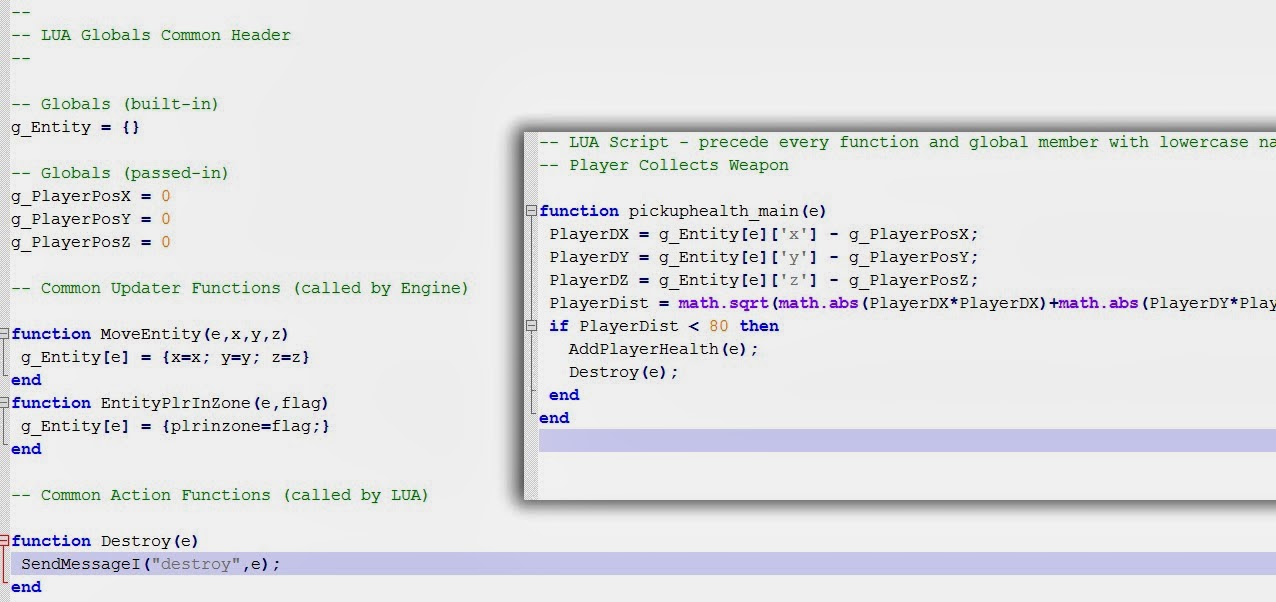Image resolution: width=1276 pixels, height=602 pixels.
Task: Click the '-- Globals (built-in)' comment line
Action: (115, 104)
